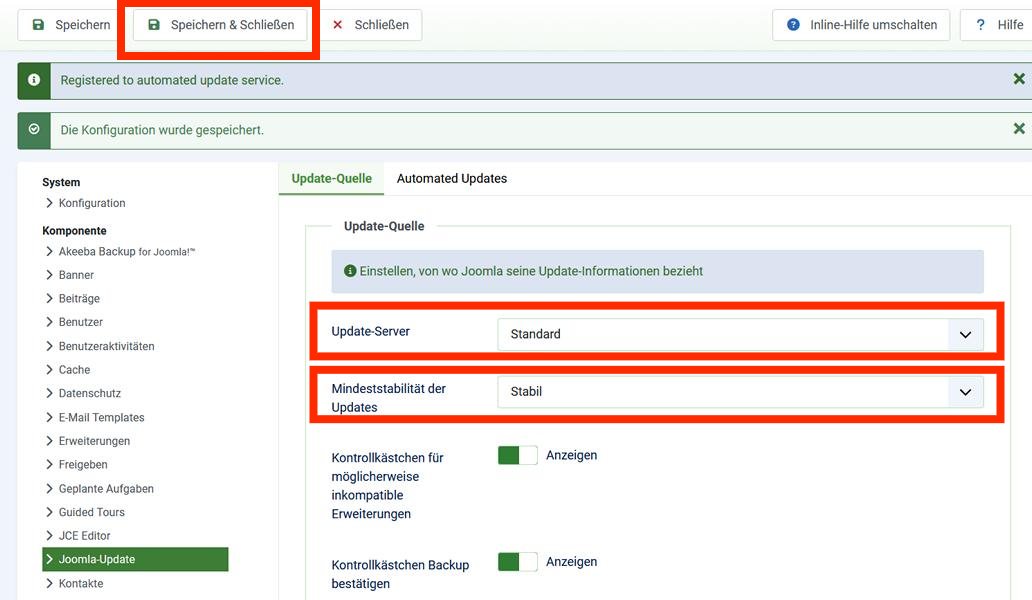Toggle Anzeigen for incompatible extensions checkbox
This screenshot has width=1032, height=600.
pyautogui.click(x=517, y=454)
